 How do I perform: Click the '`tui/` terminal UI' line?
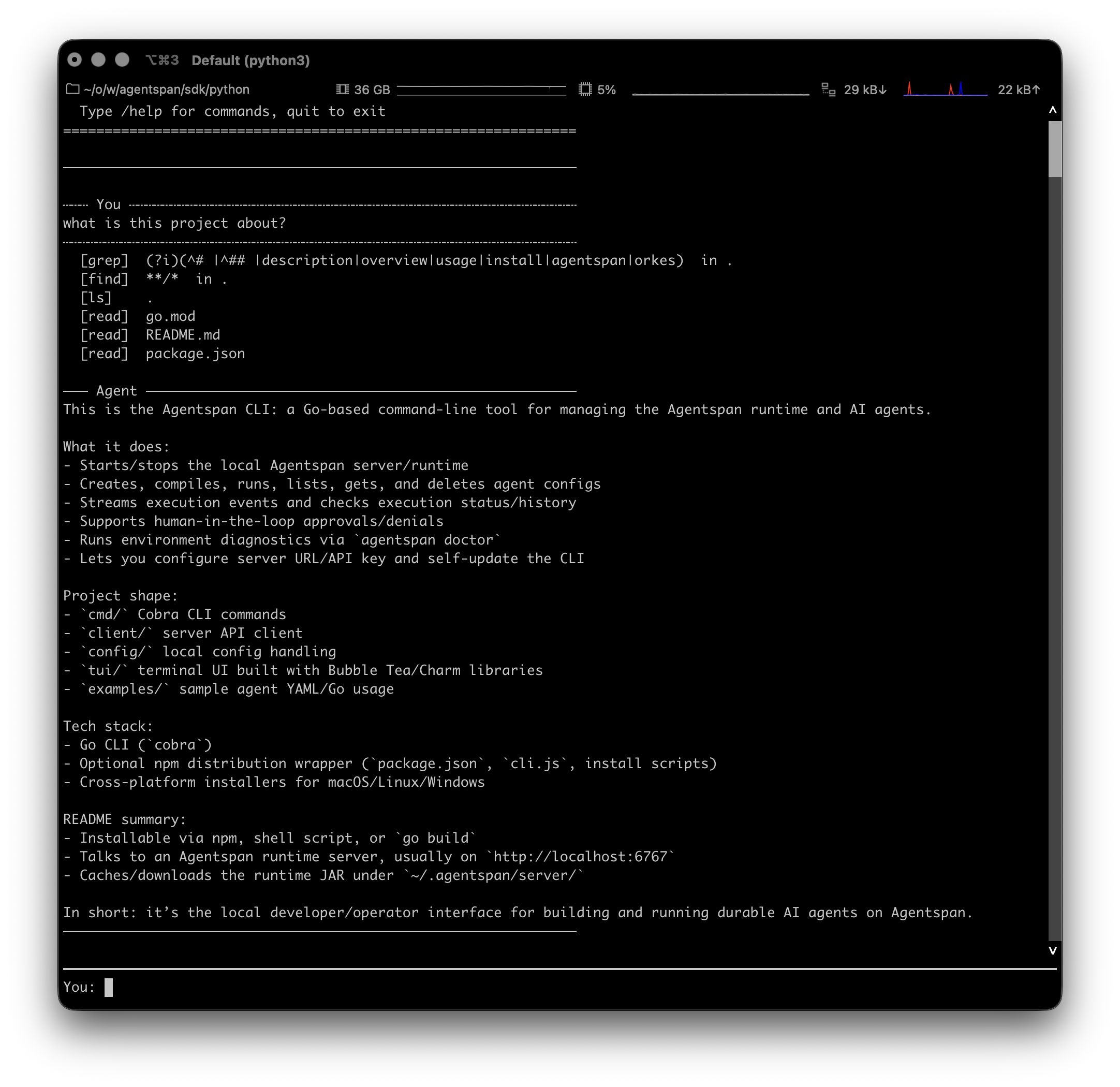click(x=303, y=670)
